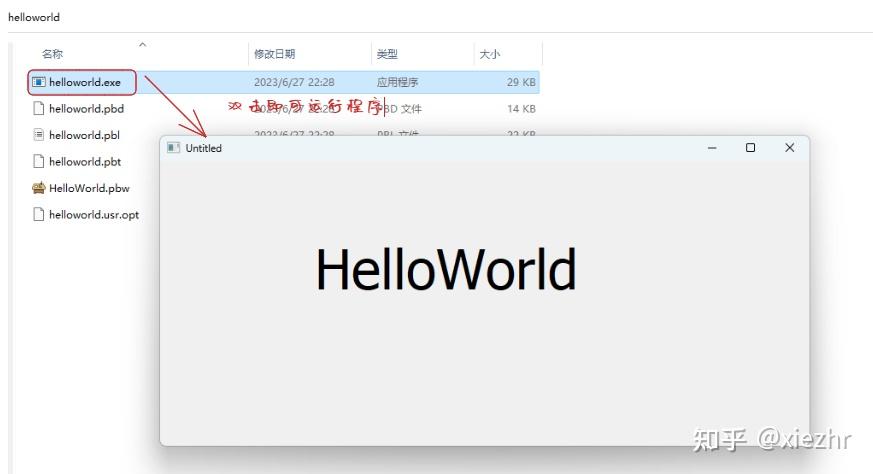Viewport: 873px width, 474px height.
Task: Select the helloworld.exe application icon
Action: point(38,82)
